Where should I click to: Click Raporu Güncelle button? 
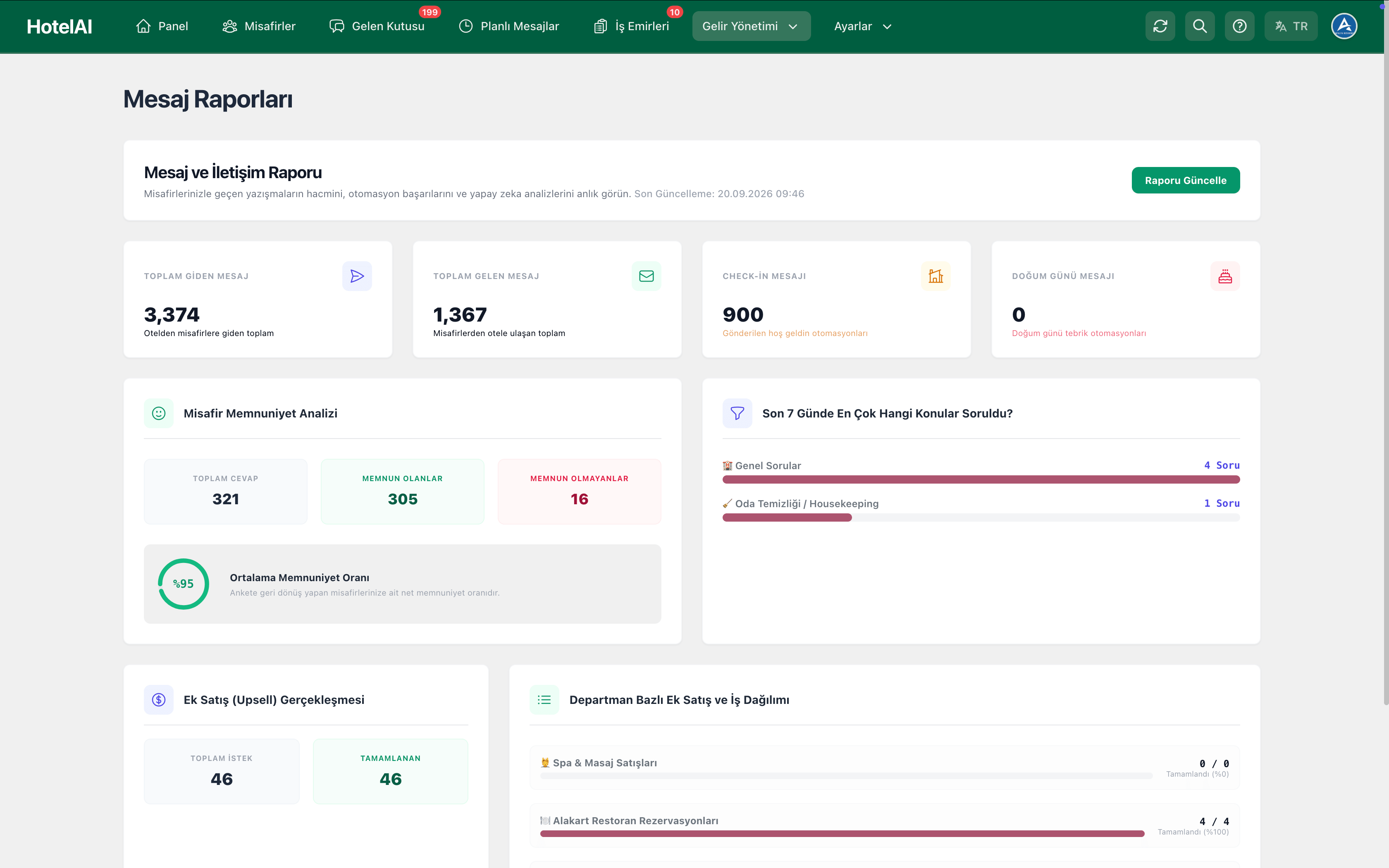click(1185, 180)
